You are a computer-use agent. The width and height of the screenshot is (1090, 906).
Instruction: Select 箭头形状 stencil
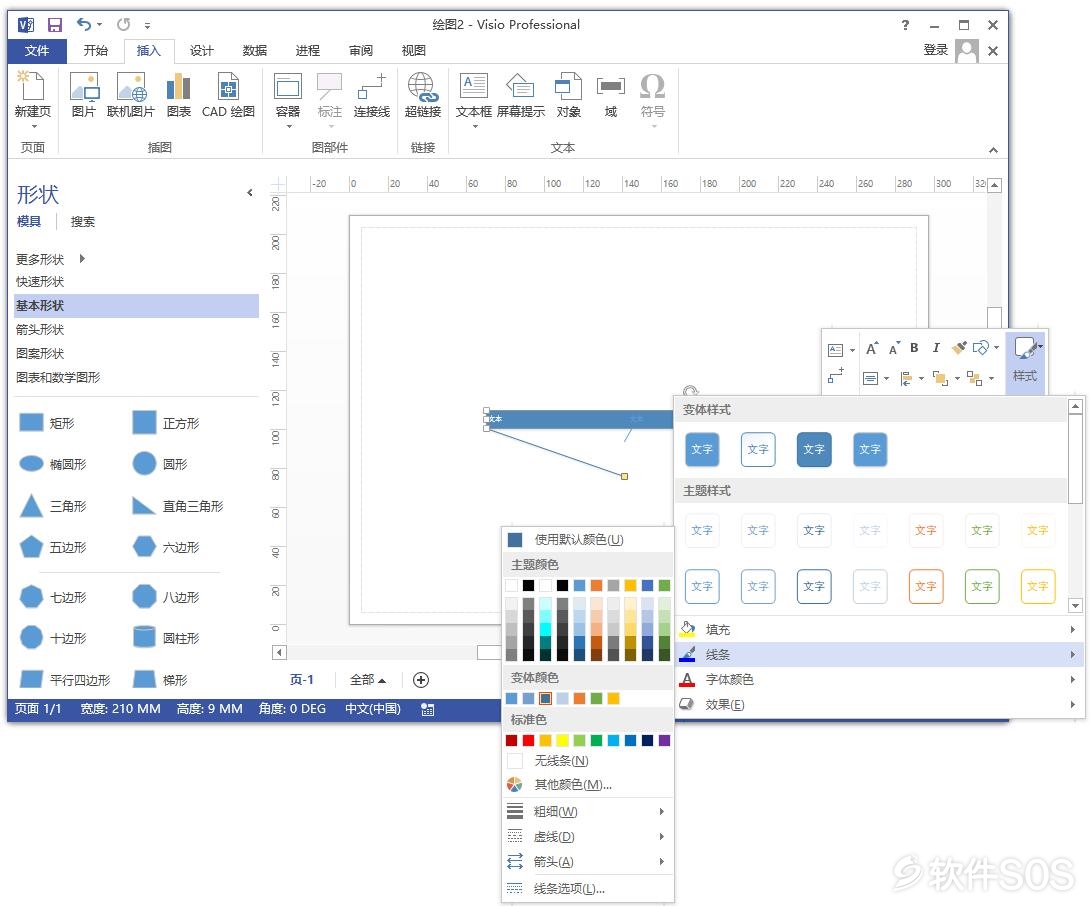click(136, 330)
